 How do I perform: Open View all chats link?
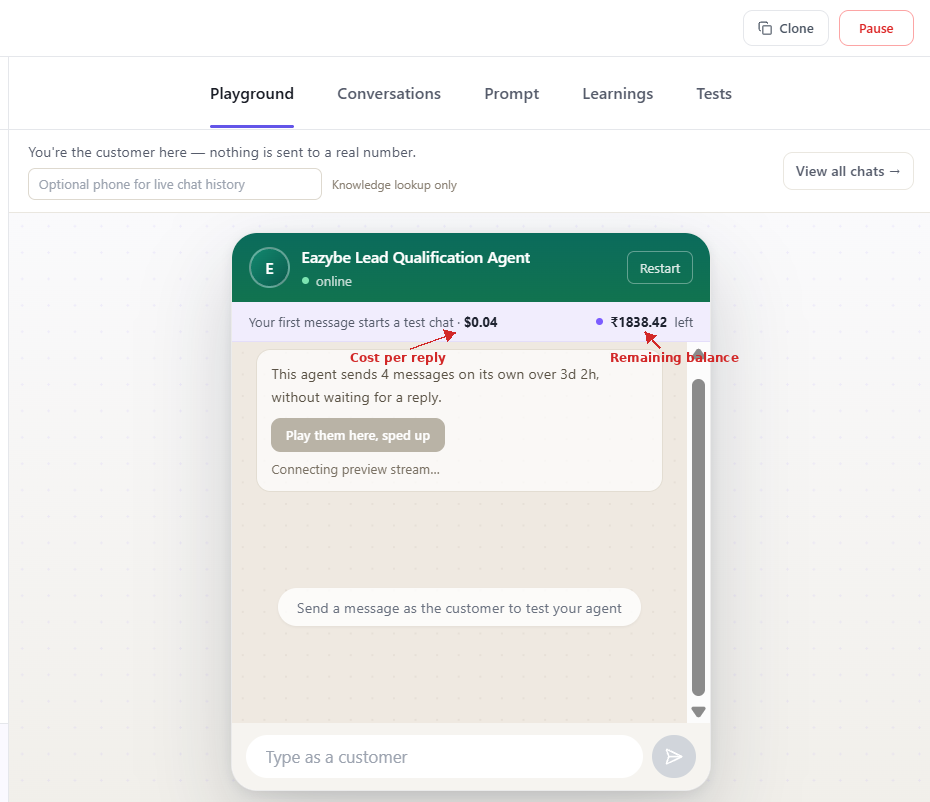tap(848, 171)
